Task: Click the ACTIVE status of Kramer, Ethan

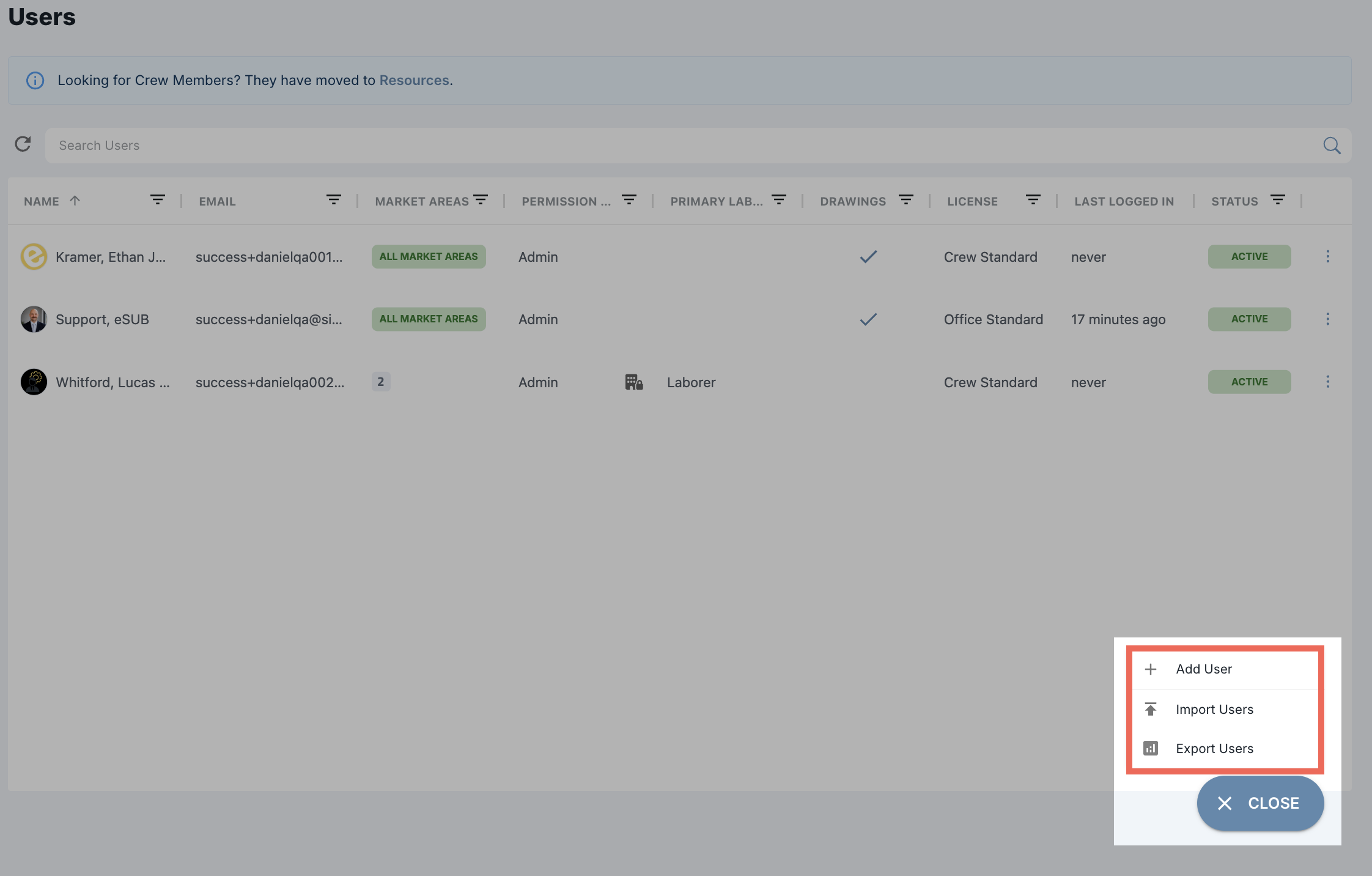Action: [x=1249, y=256]
